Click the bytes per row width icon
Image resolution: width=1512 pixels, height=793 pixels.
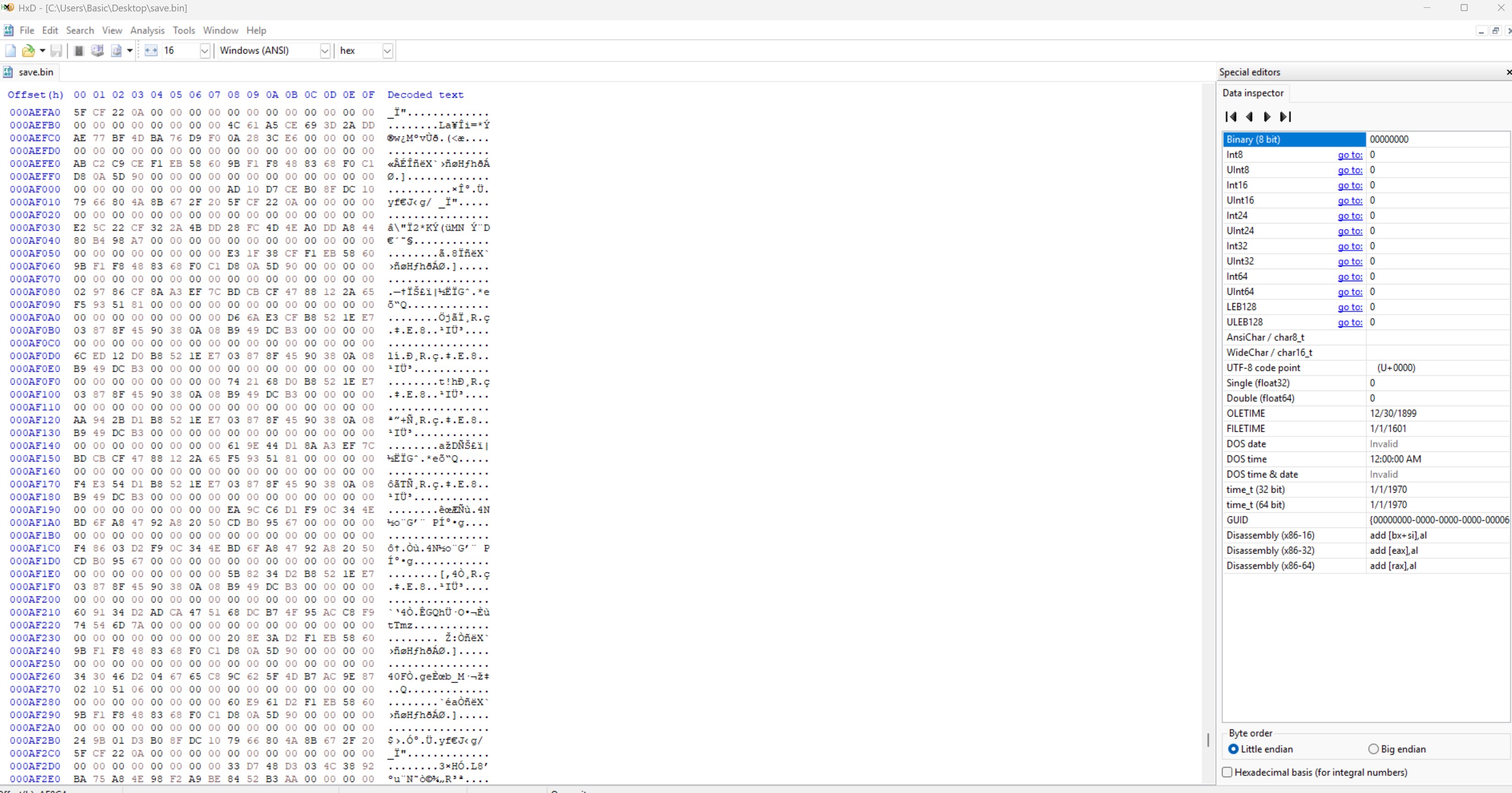coord(151,50)
